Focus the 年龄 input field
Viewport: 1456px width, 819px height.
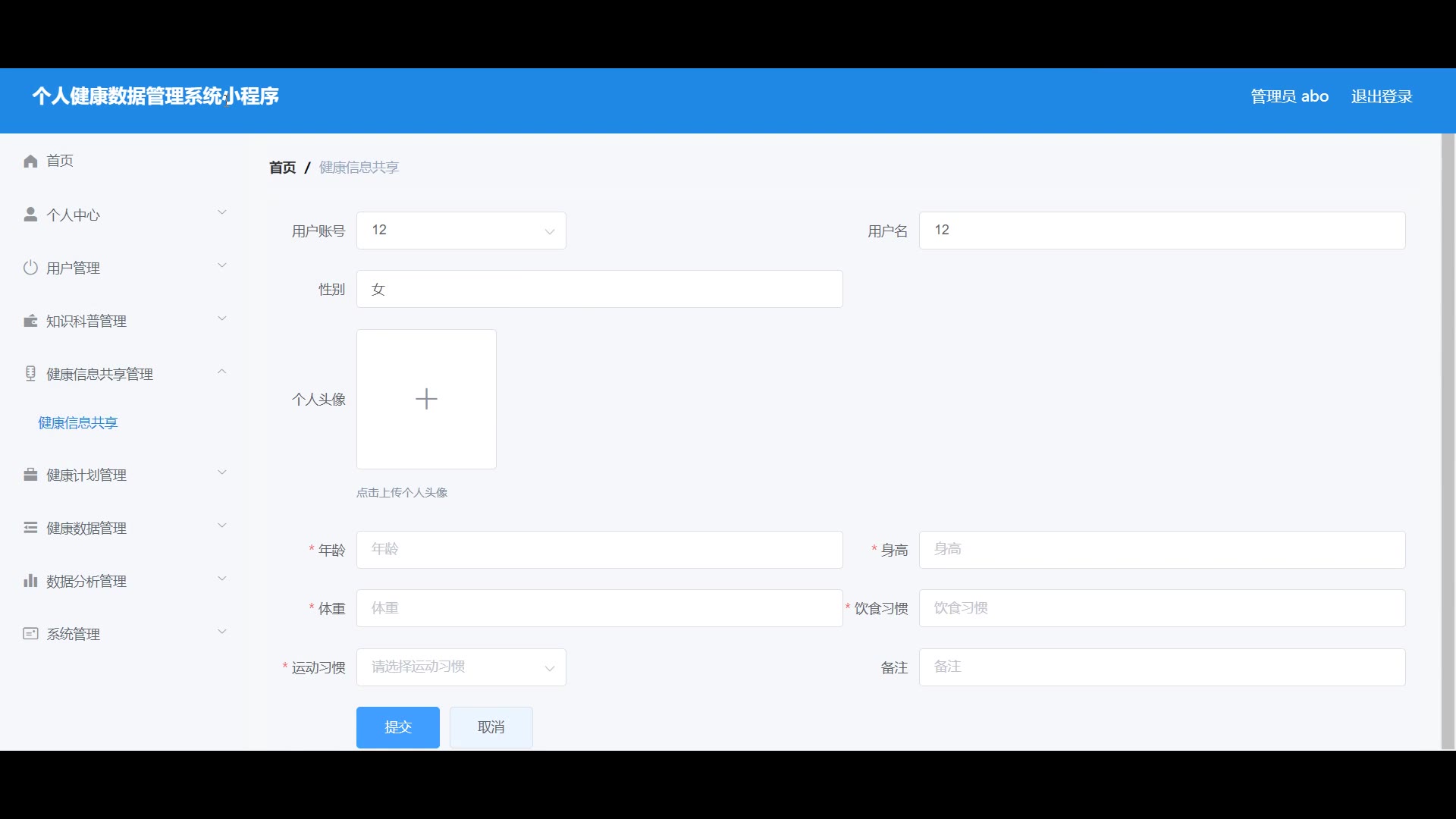point(599,550)
